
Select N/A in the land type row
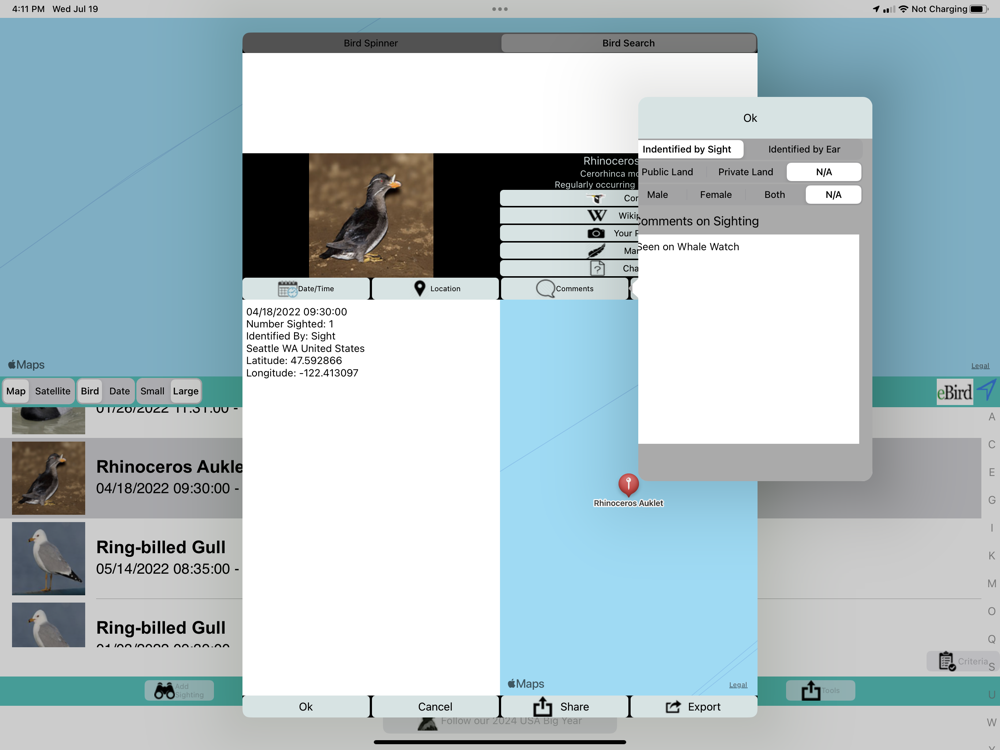point(824,172)
